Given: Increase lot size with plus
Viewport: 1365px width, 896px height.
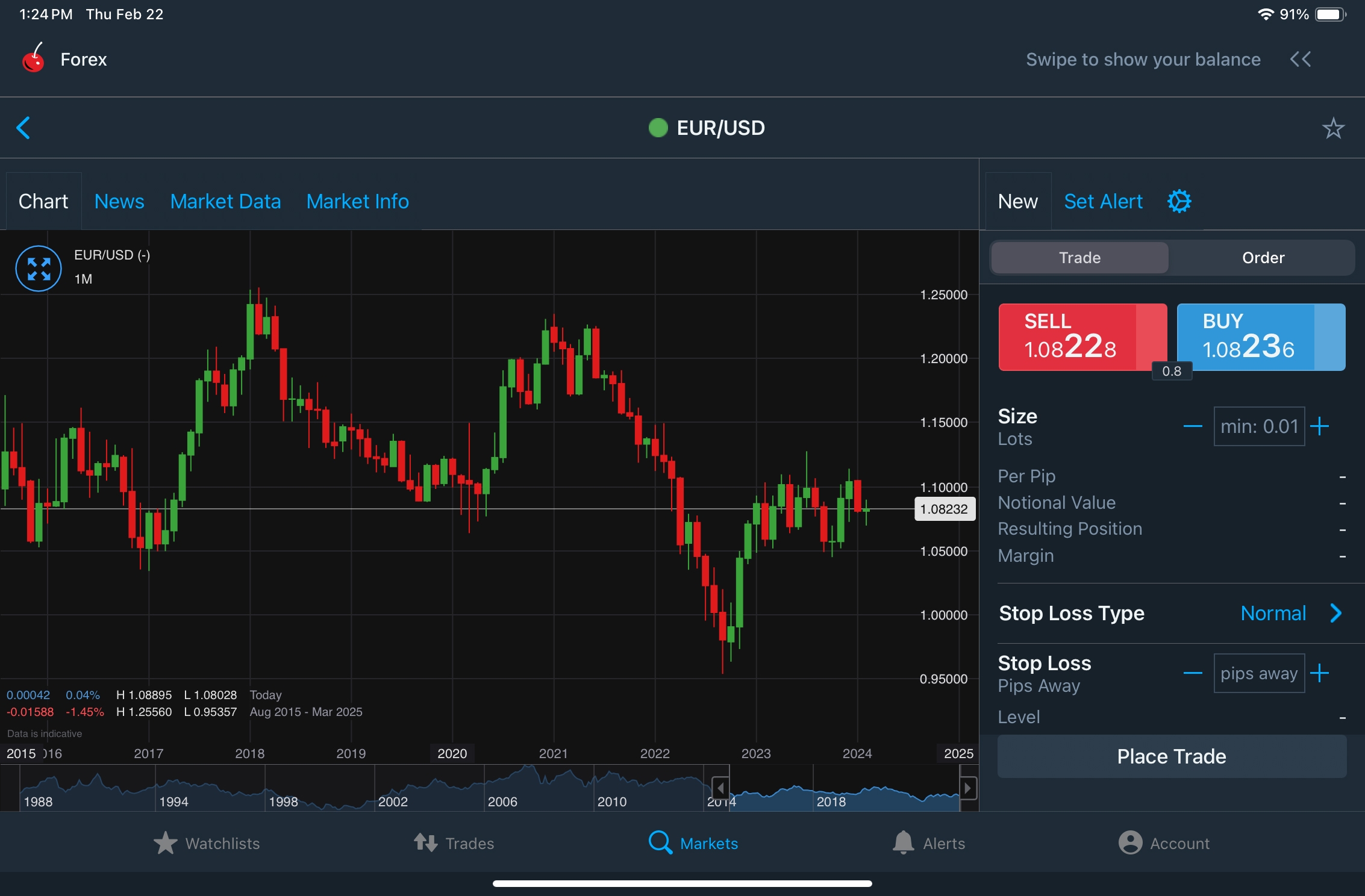Looking at the screenshot, I should (x=1320, y=426).
